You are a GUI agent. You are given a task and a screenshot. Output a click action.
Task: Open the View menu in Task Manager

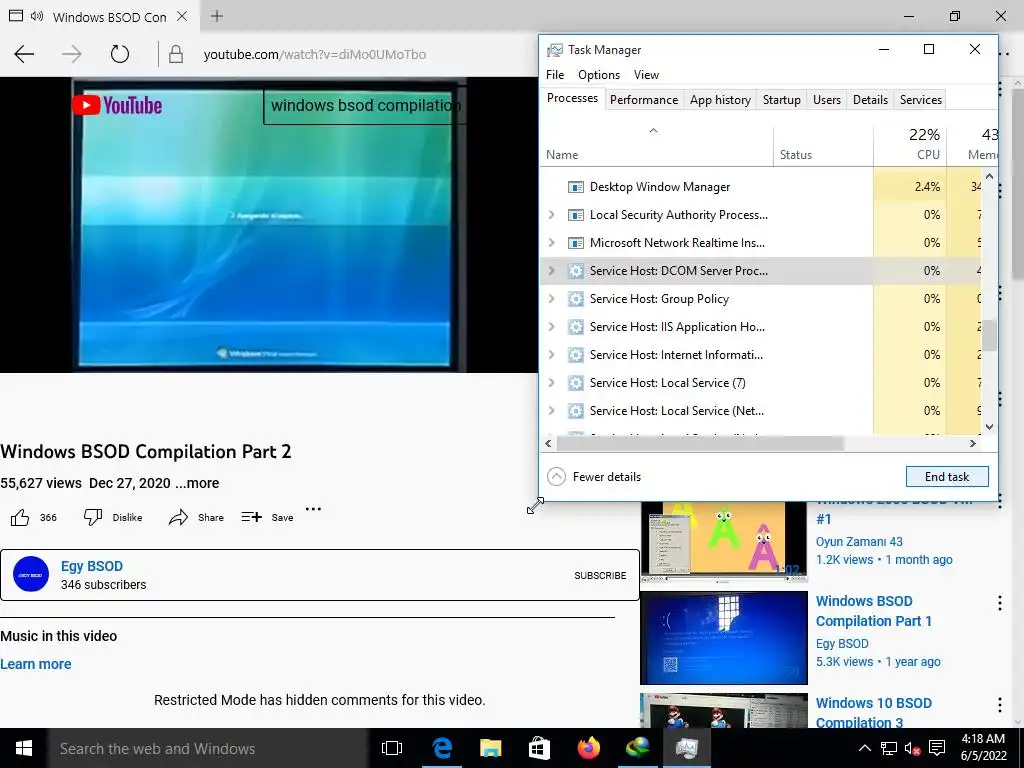point(647,74)
